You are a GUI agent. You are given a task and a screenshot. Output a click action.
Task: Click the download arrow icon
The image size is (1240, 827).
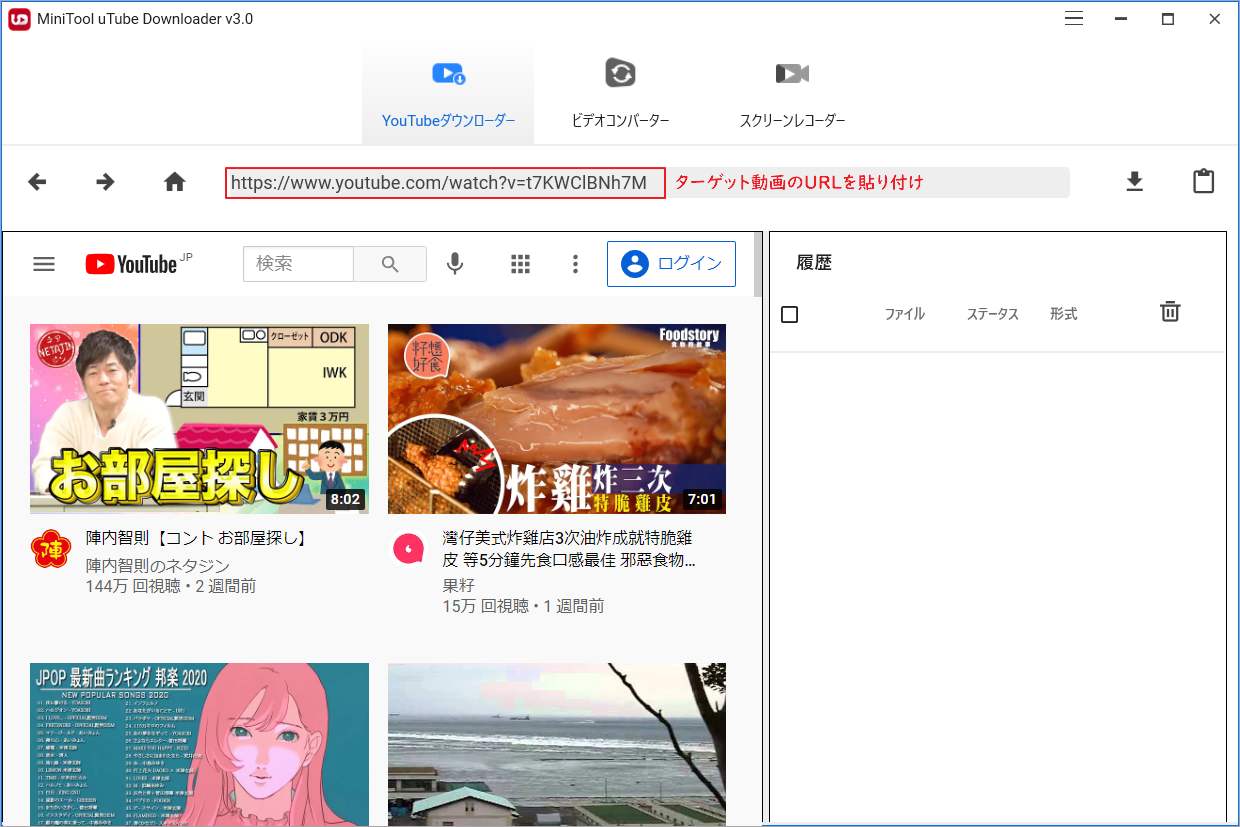(1134, 182)
